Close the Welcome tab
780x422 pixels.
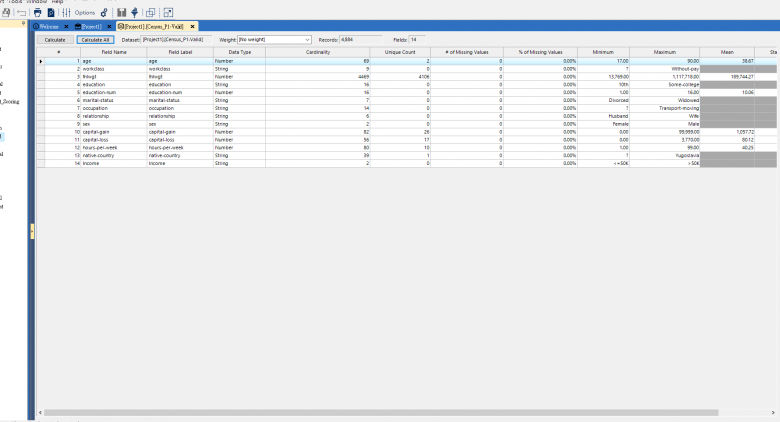66,26
